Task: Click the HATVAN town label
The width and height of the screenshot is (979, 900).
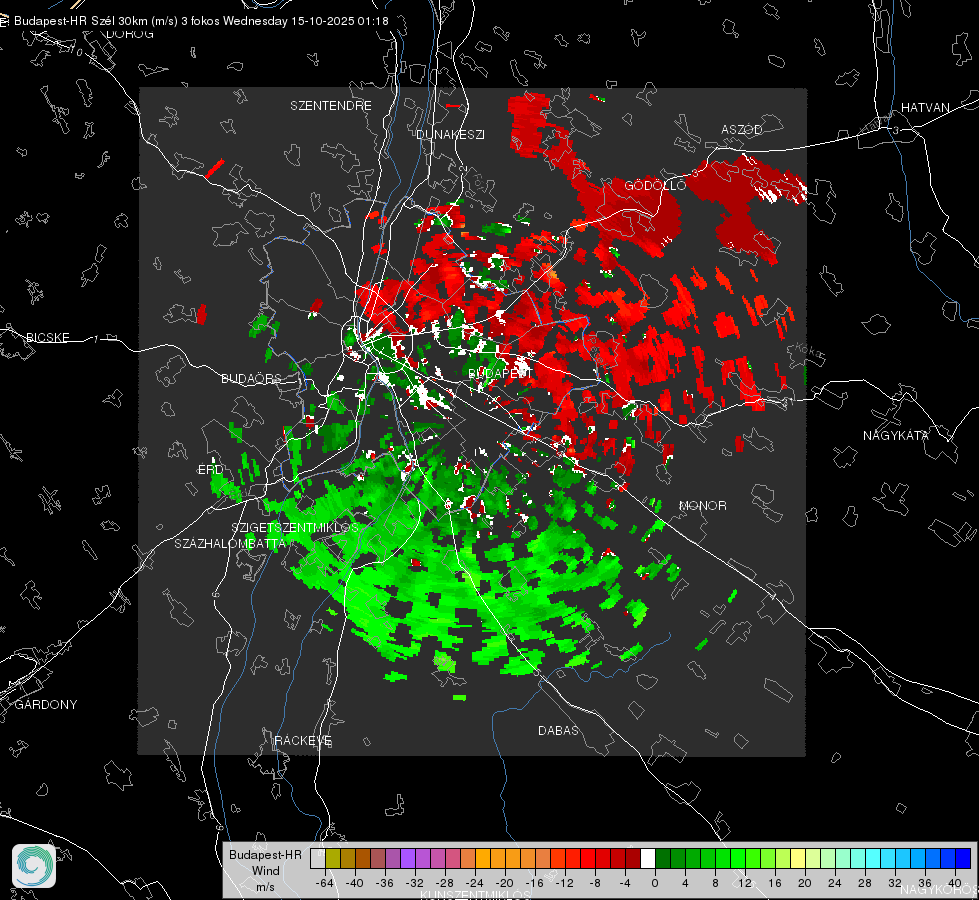Action: pyautogui.click(x=925, y=107)
